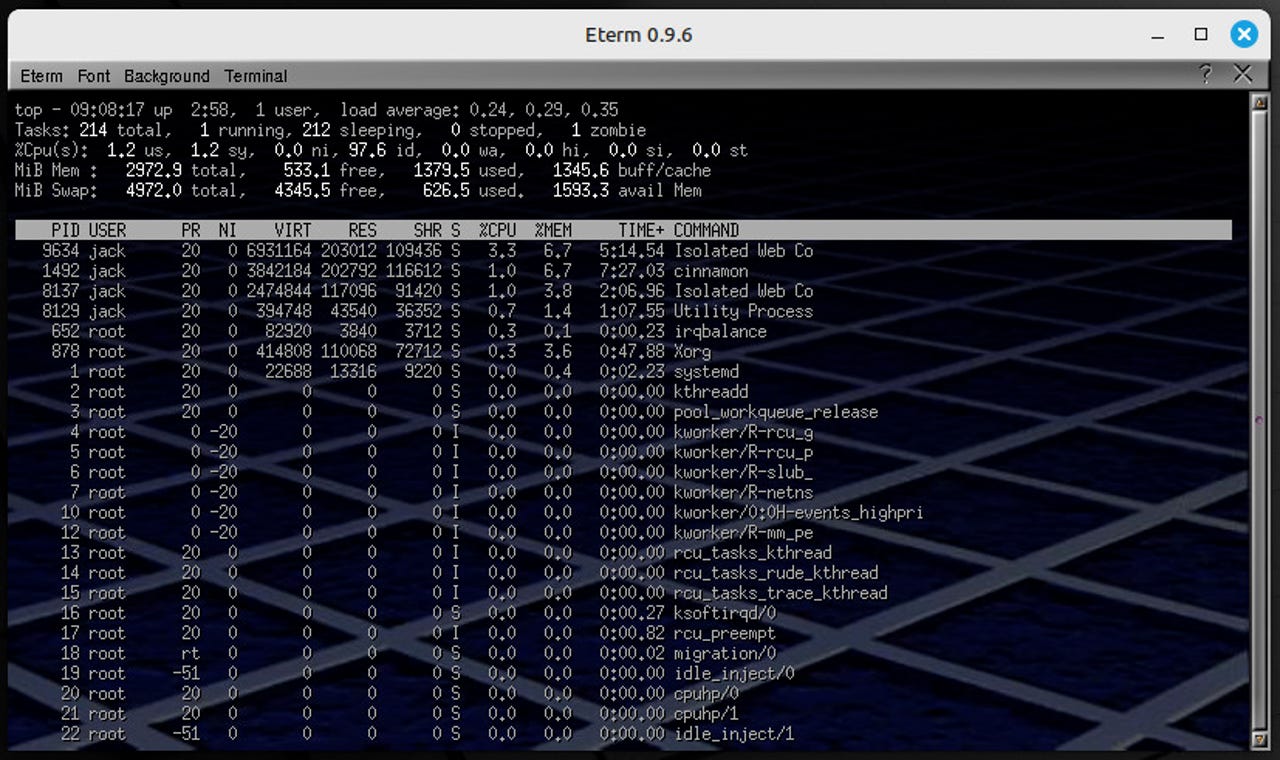Open the Terminal menu
1280x760 pixels.
click(x=256, y=76)
